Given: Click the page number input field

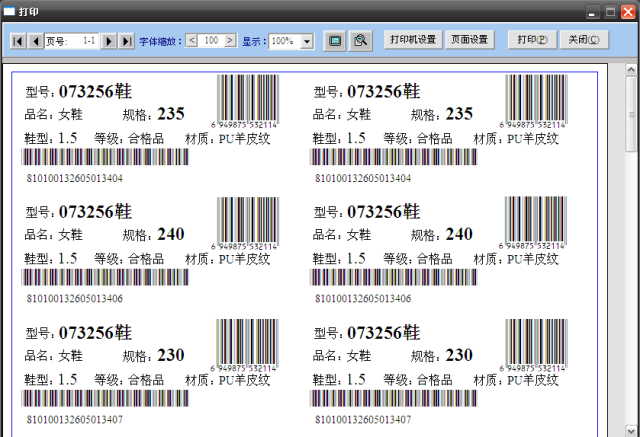Looking at the screenshot, I should [x=73, y=41].
